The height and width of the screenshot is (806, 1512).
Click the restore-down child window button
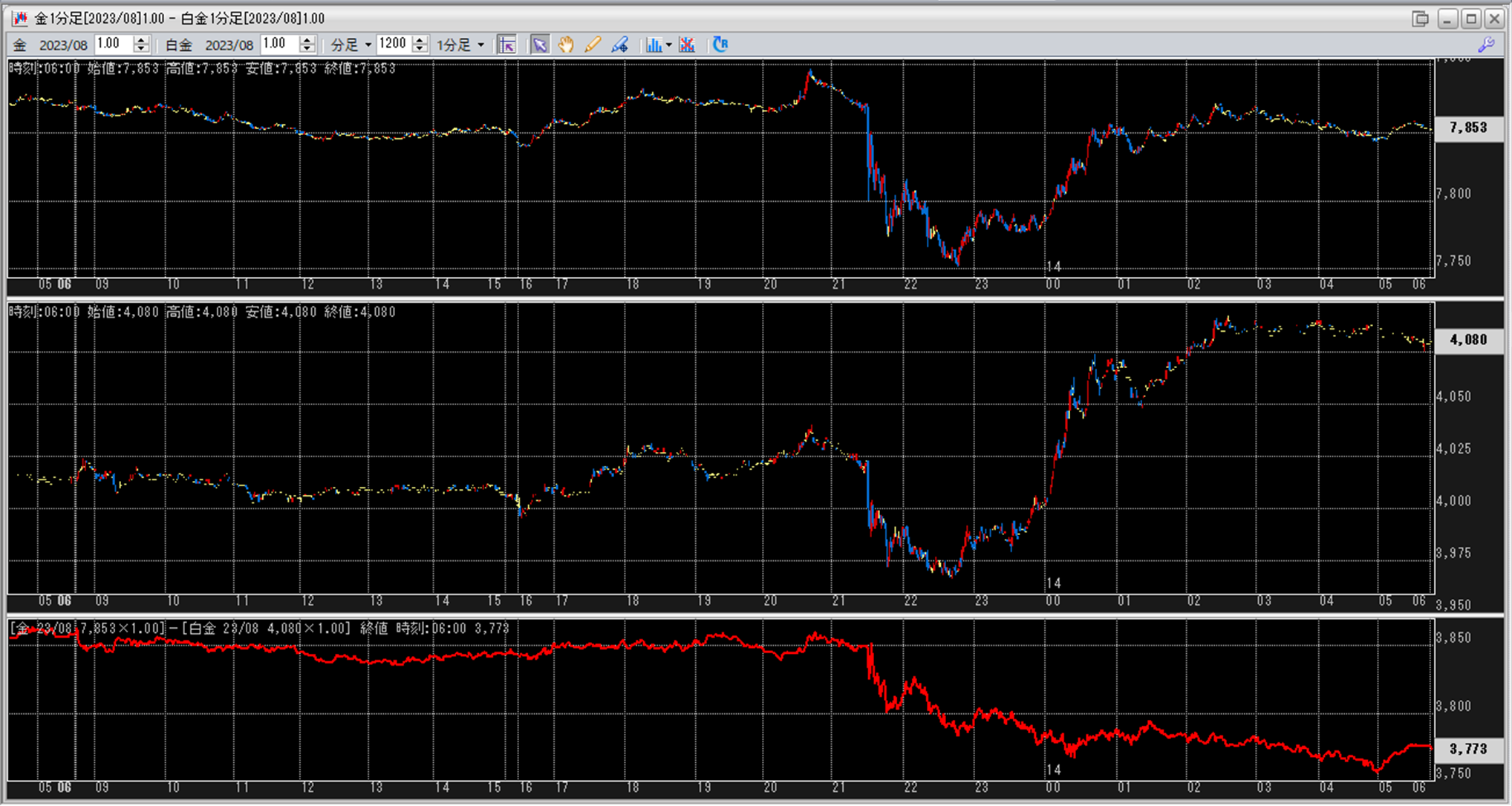1420,19
